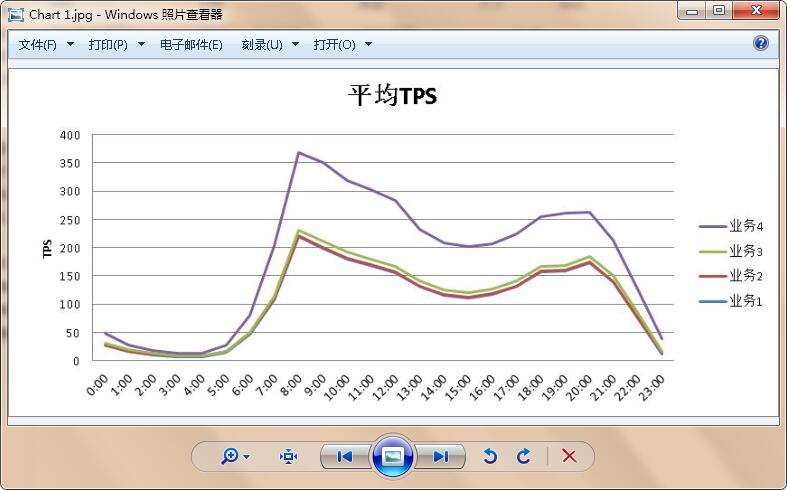Click the chart title 平均TPS
This screenshot has width=787, height=490.
(x=392, y=95)
